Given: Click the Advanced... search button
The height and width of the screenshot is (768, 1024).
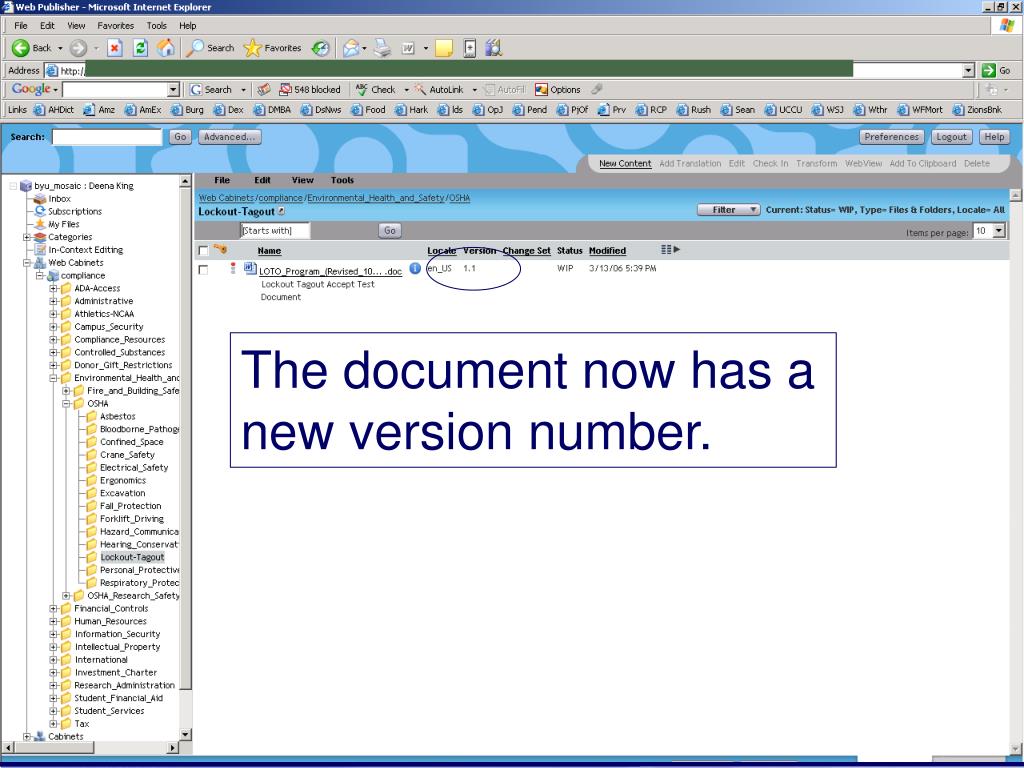Looking at the screenshot, I should coord(229,136).
